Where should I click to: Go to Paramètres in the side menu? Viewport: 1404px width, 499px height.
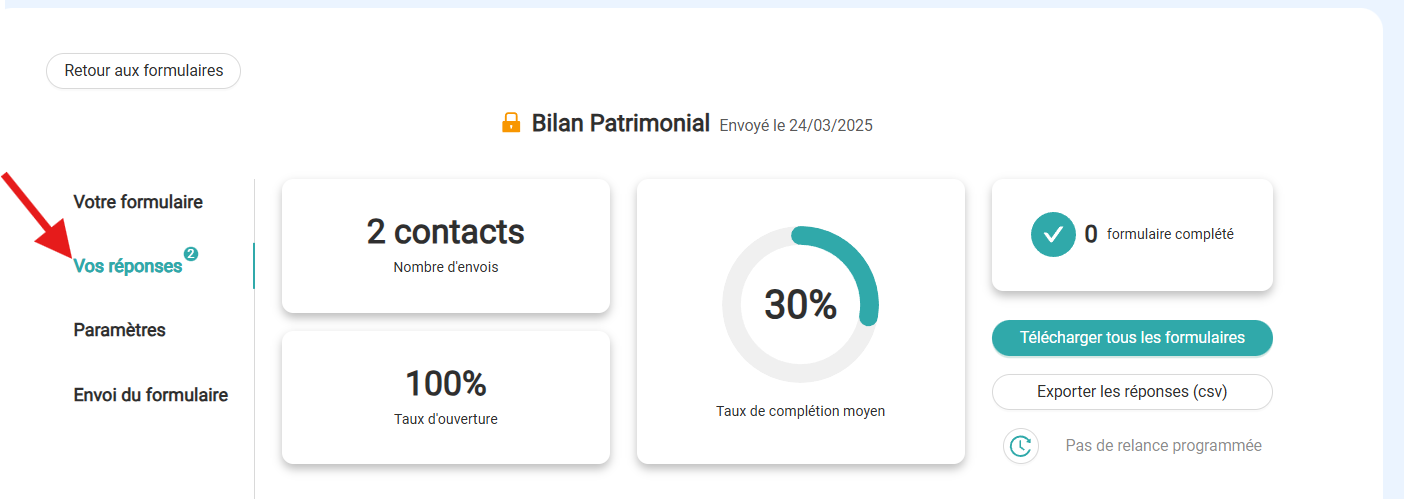(119, 330)
